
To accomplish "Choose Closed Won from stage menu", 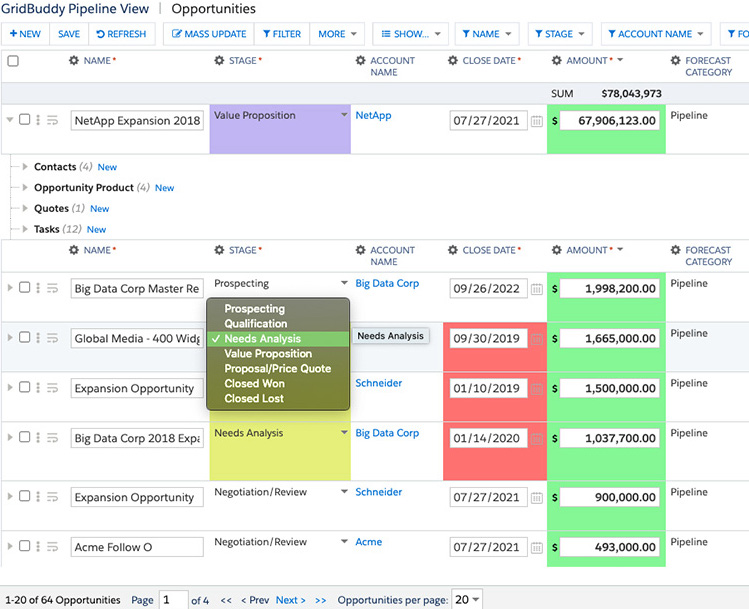I will (x=255, y=384).
